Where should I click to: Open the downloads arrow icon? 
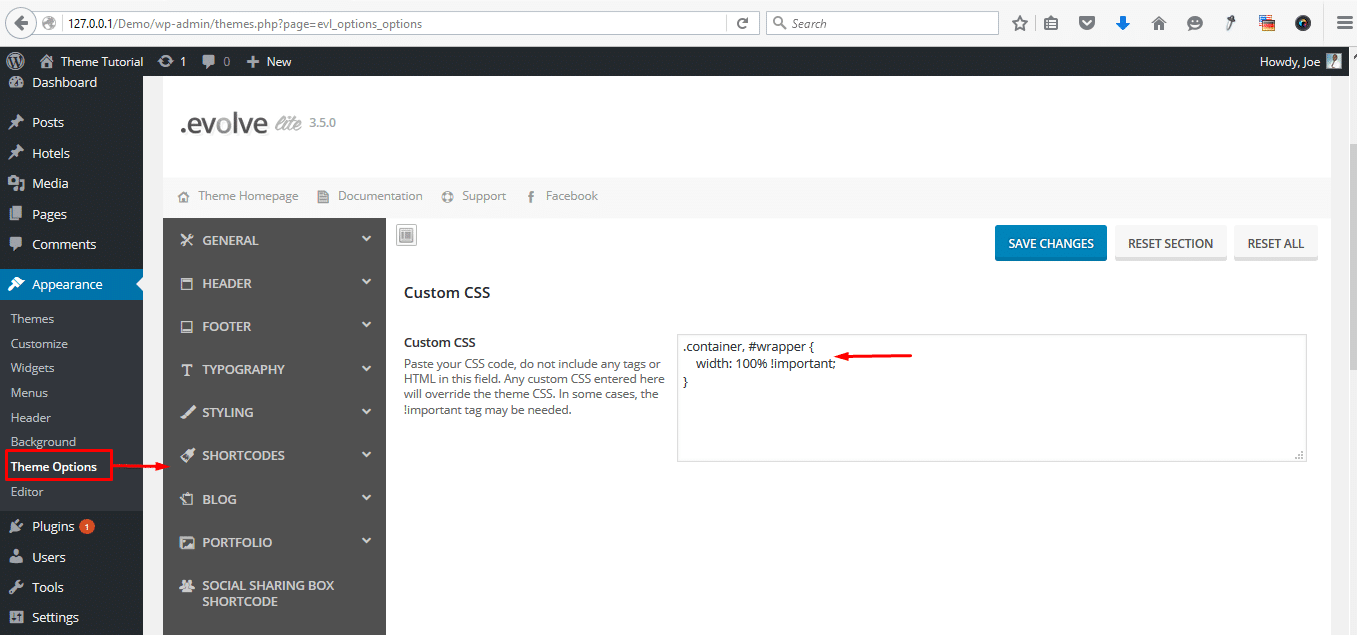(1123, 23)
